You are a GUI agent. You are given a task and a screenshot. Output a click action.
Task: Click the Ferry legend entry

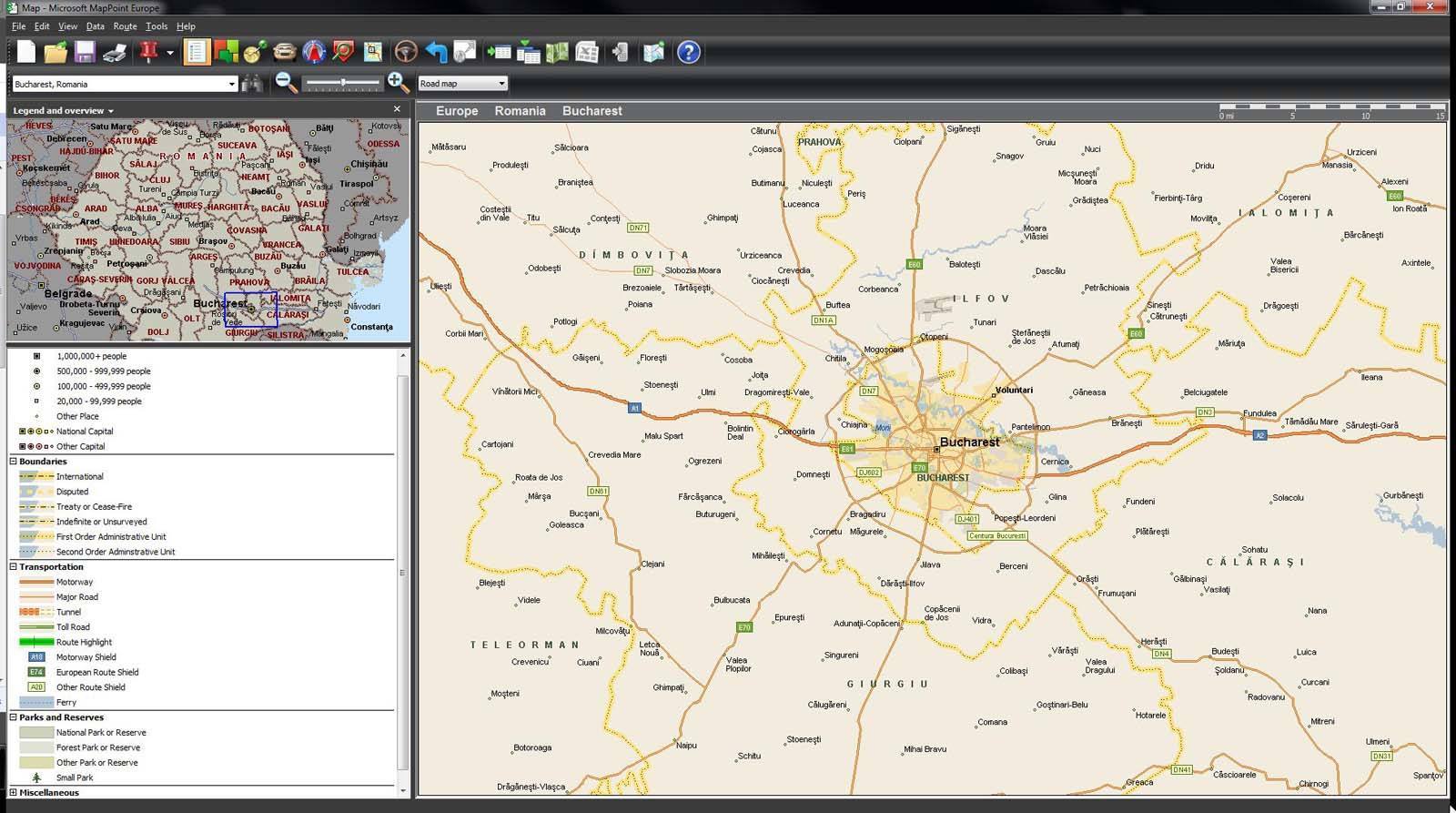point(48,702)
